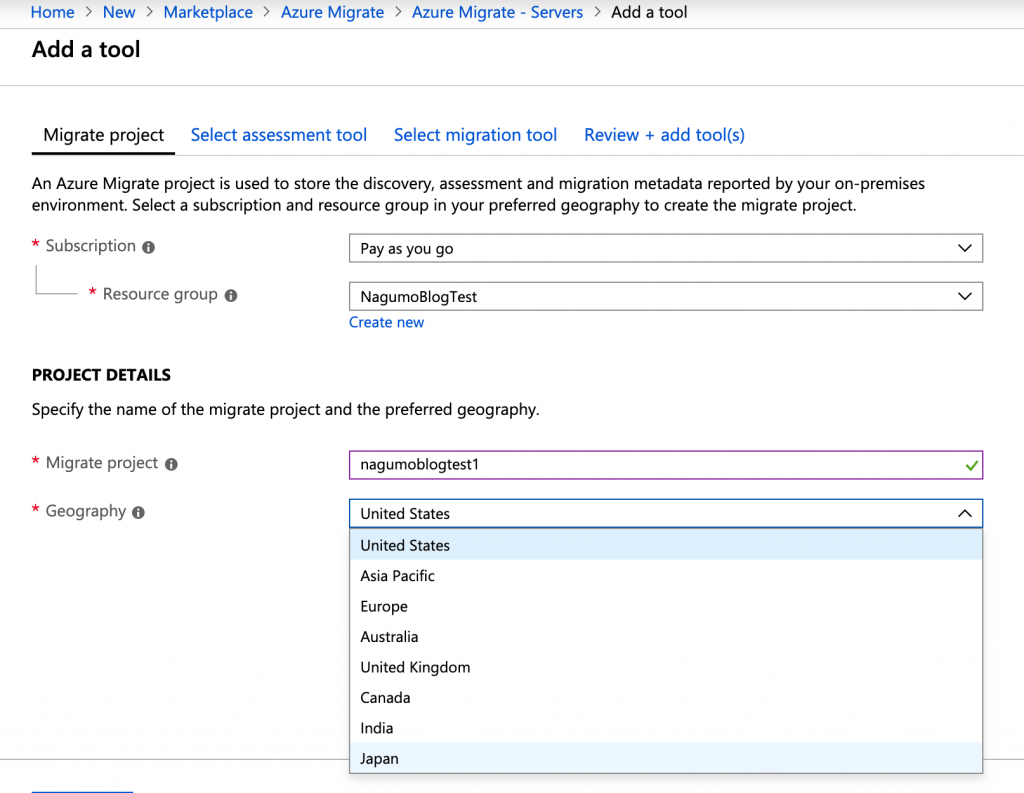Navigate to New breadcrumb

coord(119,12)
